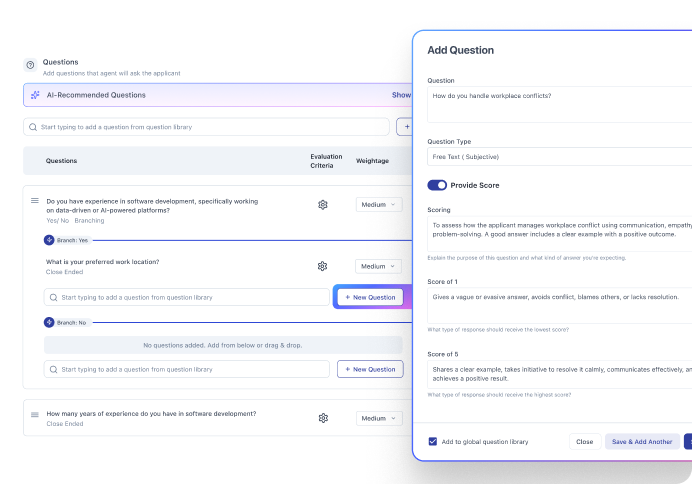The image size is (692, 484).
Task: Click New Question button under Branch: No
Action: (369, 369)
